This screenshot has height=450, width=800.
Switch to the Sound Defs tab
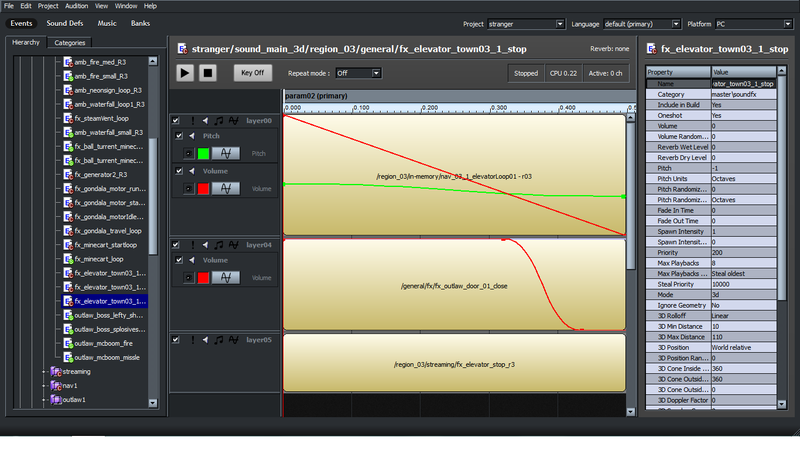[x=65, y=23]
